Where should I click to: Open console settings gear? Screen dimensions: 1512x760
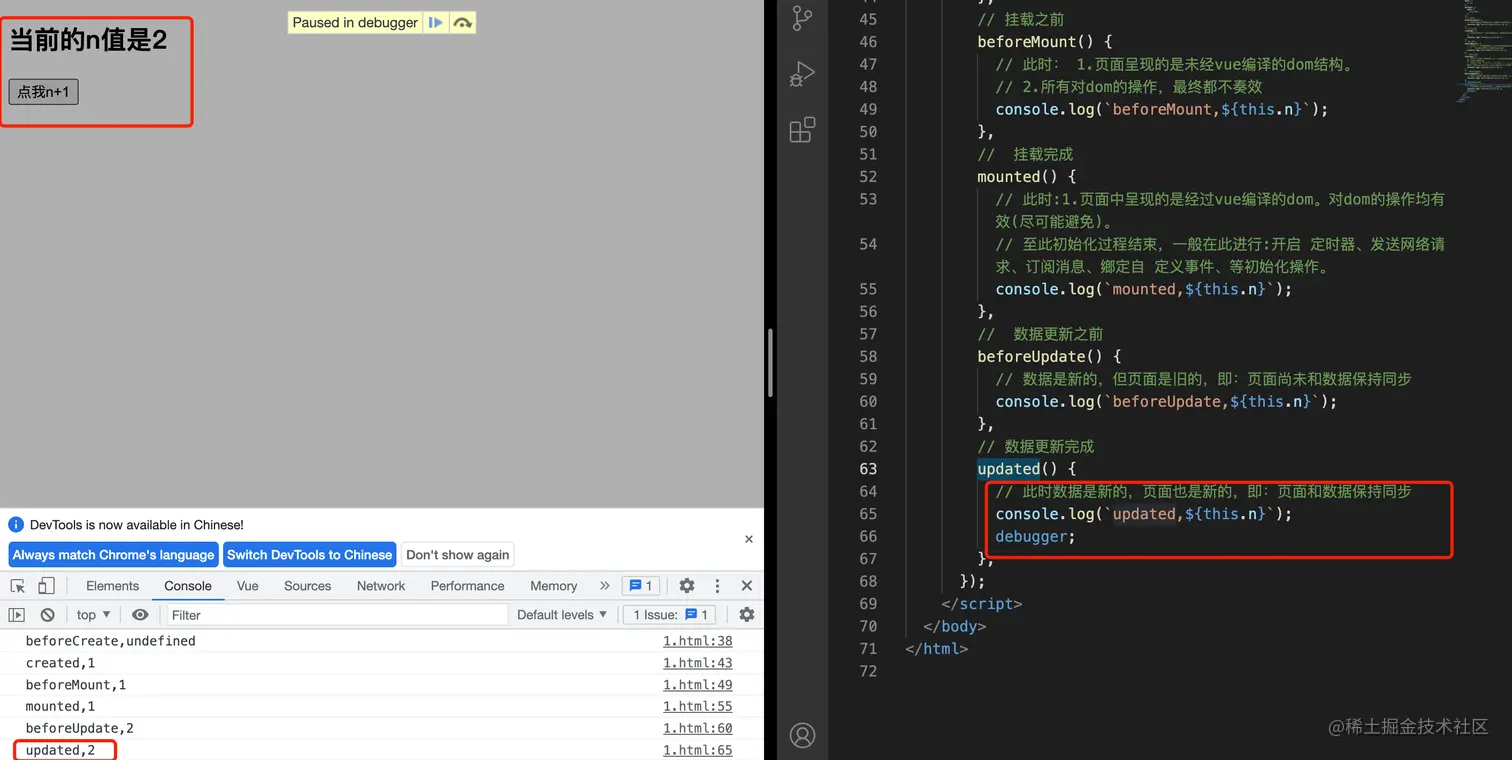(747, 615)
